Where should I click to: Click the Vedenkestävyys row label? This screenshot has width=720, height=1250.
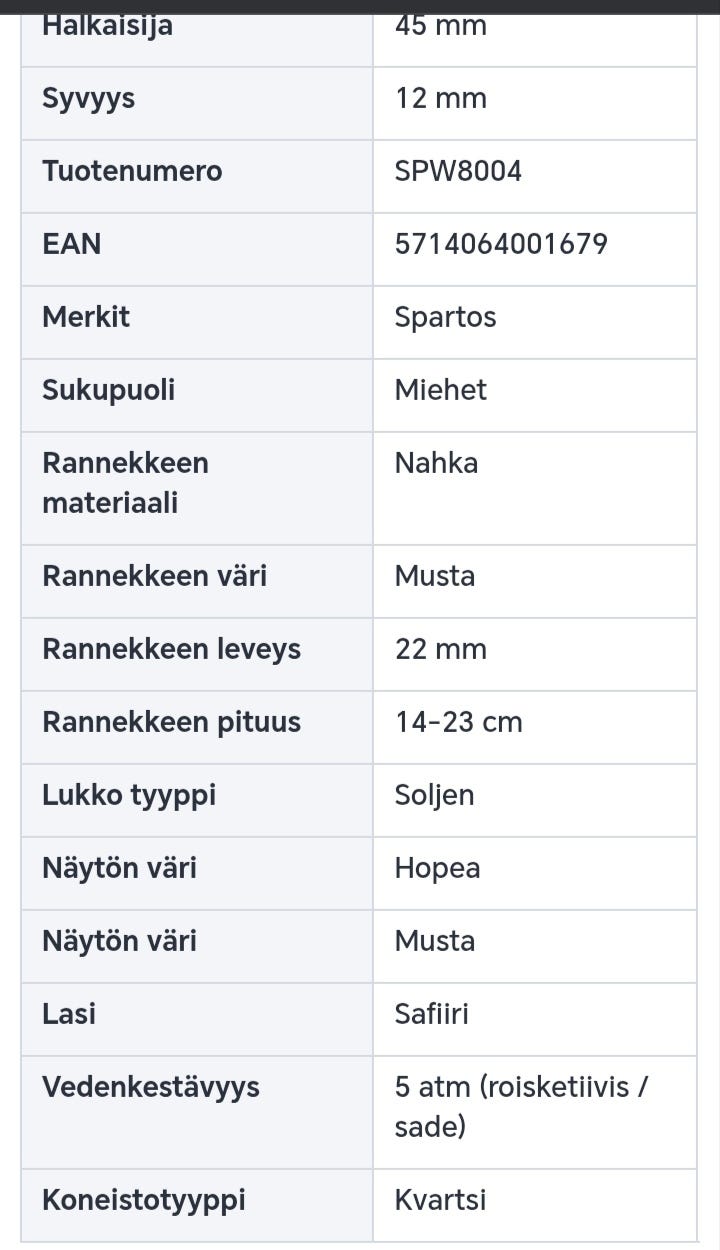151,1087
